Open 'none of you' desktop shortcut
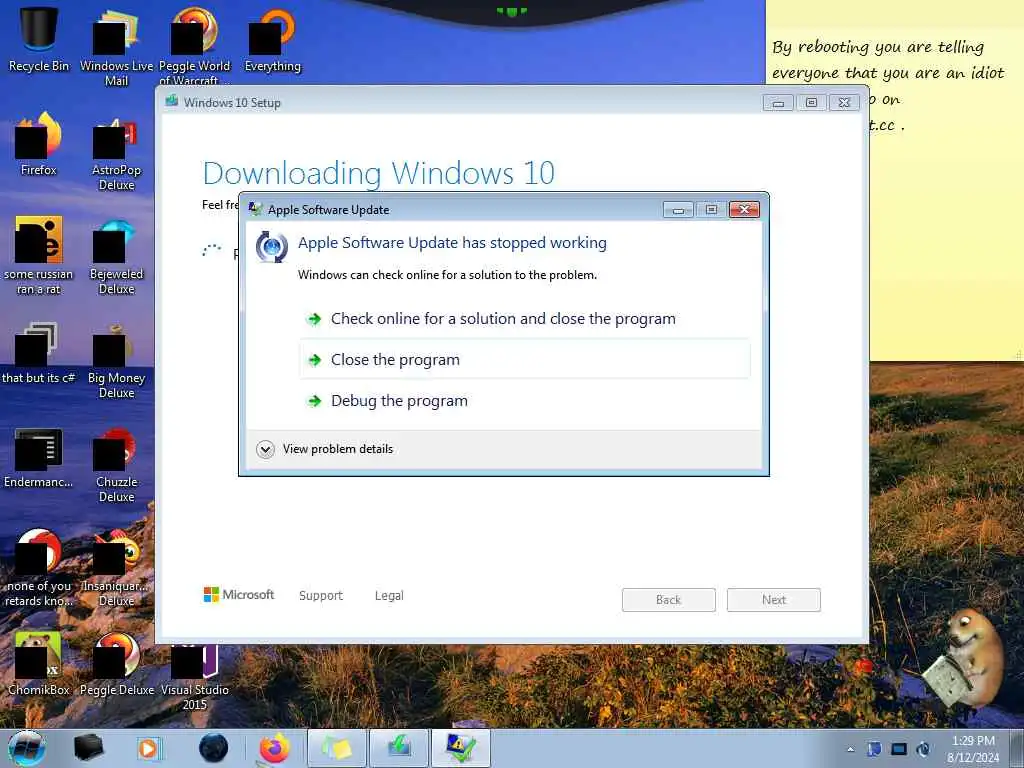The image size is (1024, 768). [39, 567]
